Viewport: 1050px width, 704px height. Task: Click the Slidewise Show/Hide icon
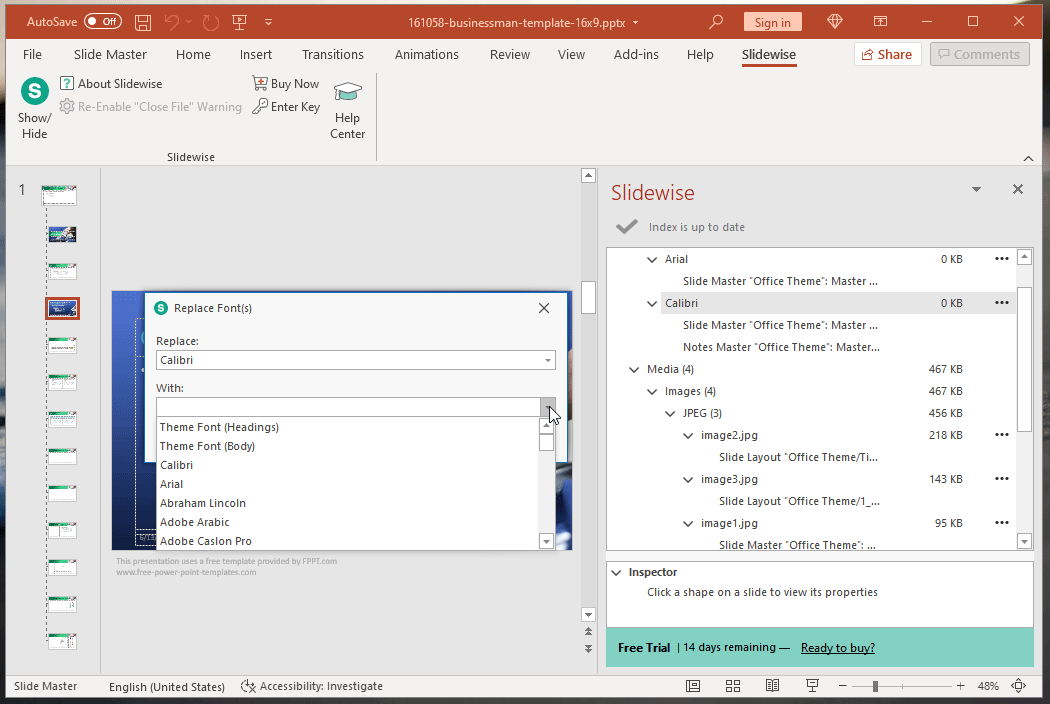pyautogui.click(x=35, y=92)
